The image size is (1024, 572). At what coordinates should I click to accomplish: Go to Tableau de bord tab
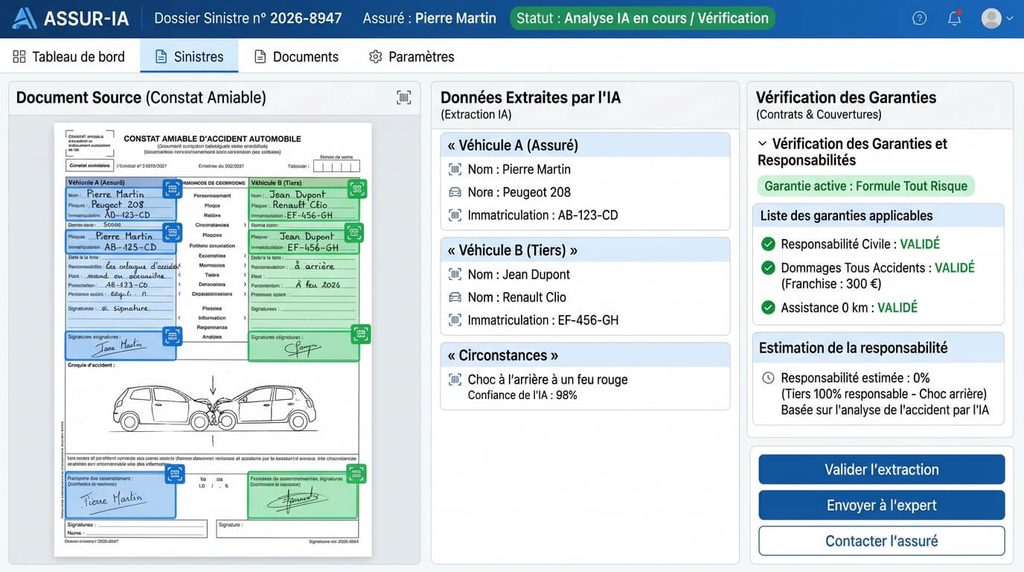coord(69,57)
